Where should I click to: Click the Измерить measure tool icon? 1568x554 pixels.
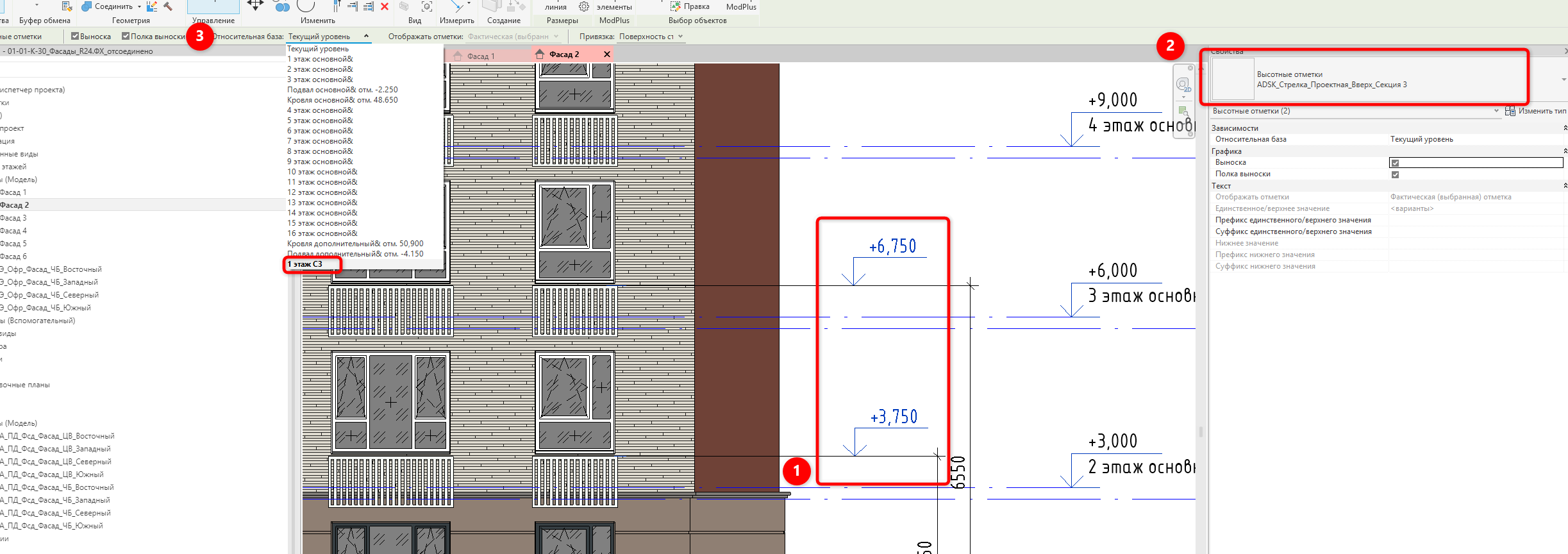457,6
